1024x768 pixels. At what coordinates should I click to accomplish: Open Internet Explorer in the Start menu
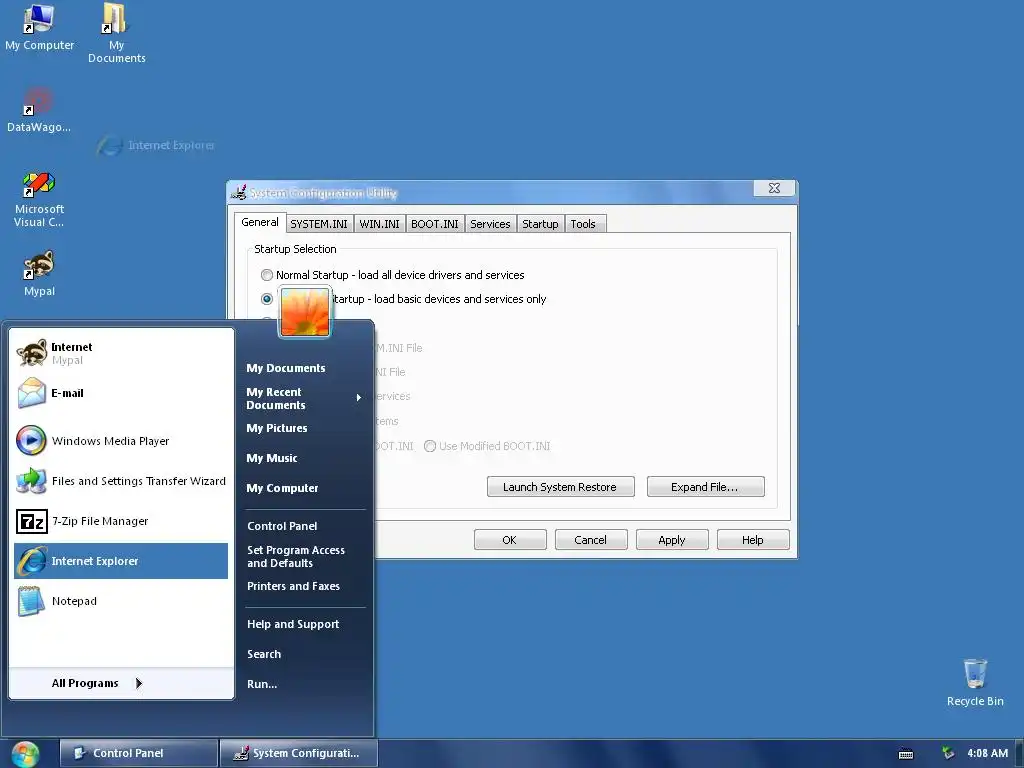click(x=121, y=561)
